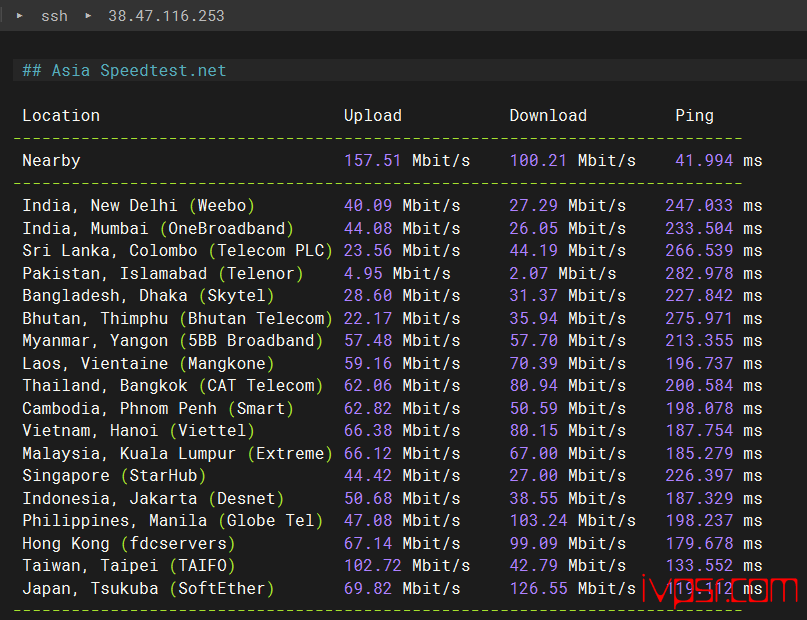Click the Ping column header
The image size is (807, 620).
tap(694, 115)
